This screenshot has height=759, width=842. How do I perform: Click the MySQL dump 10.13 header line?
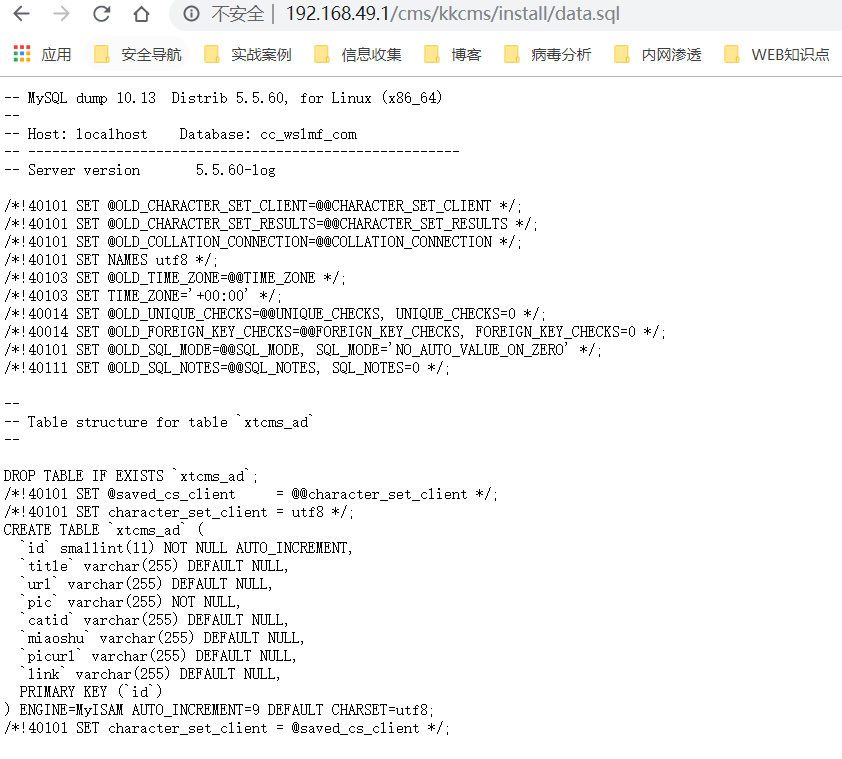(x=223, y=98)
